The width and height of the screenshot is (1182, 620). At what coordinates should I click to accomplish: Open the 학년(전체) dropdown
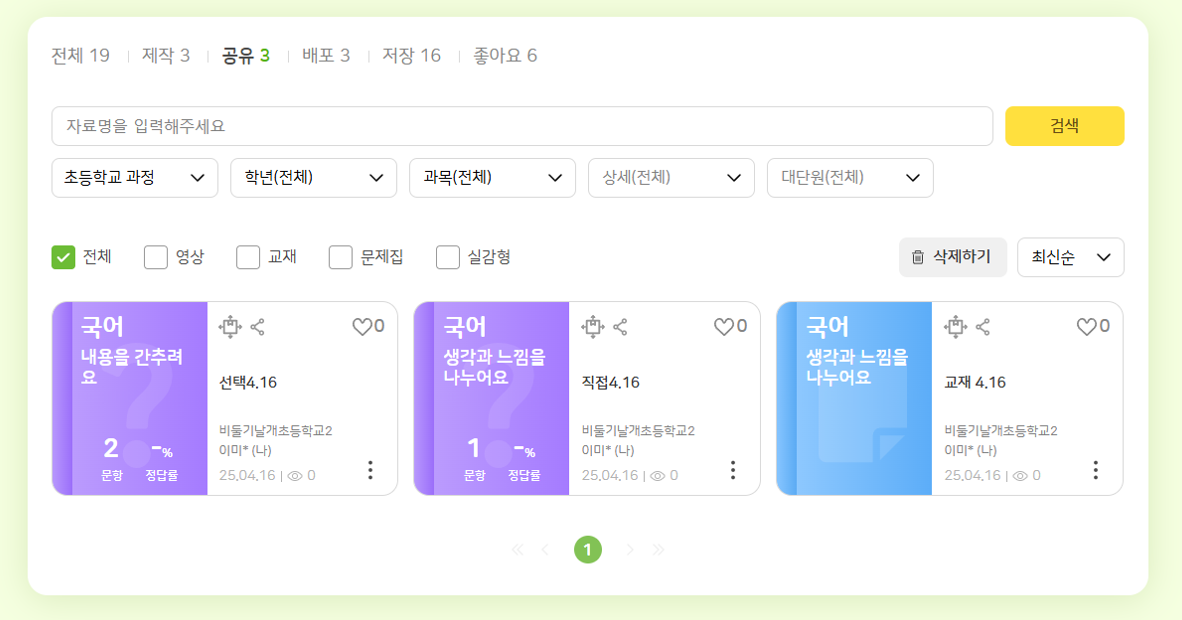(x=313, y=178)
